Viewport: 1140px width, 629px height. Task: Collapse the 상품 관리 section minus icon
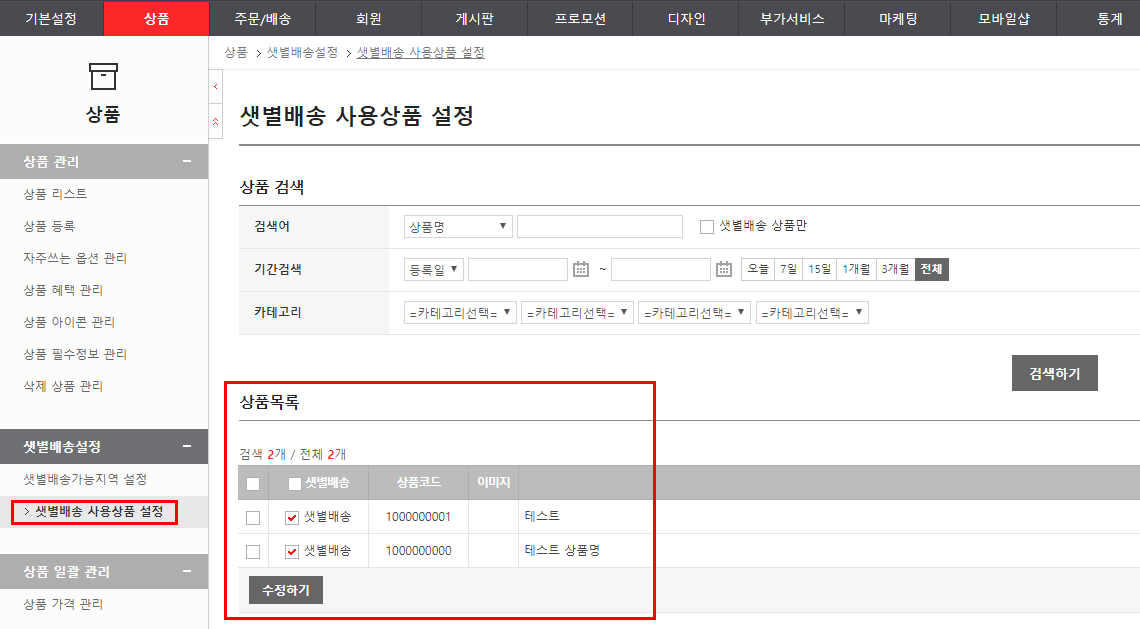point(186,162)
